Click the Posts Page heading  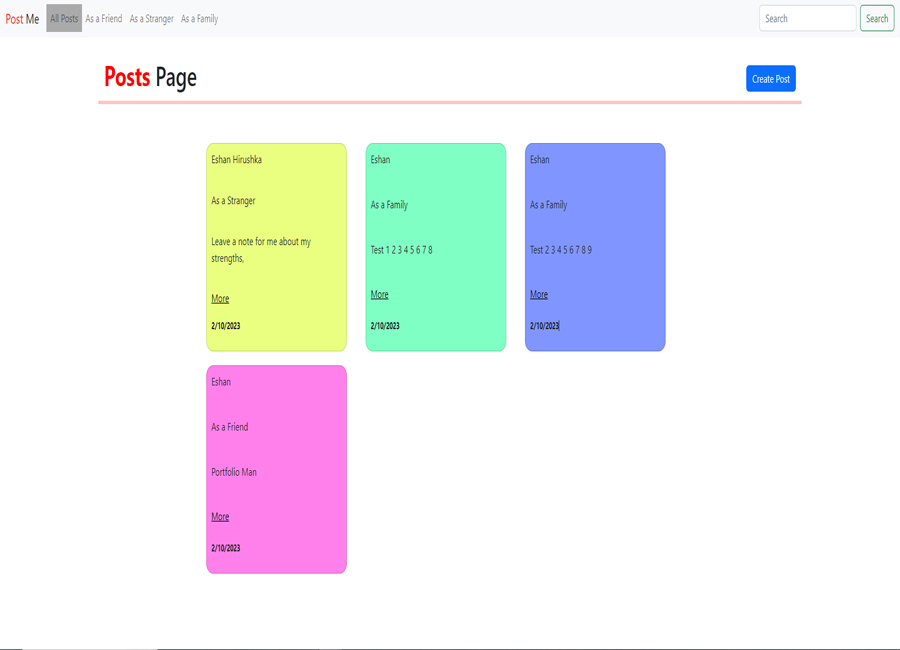(x=150, y=78)
